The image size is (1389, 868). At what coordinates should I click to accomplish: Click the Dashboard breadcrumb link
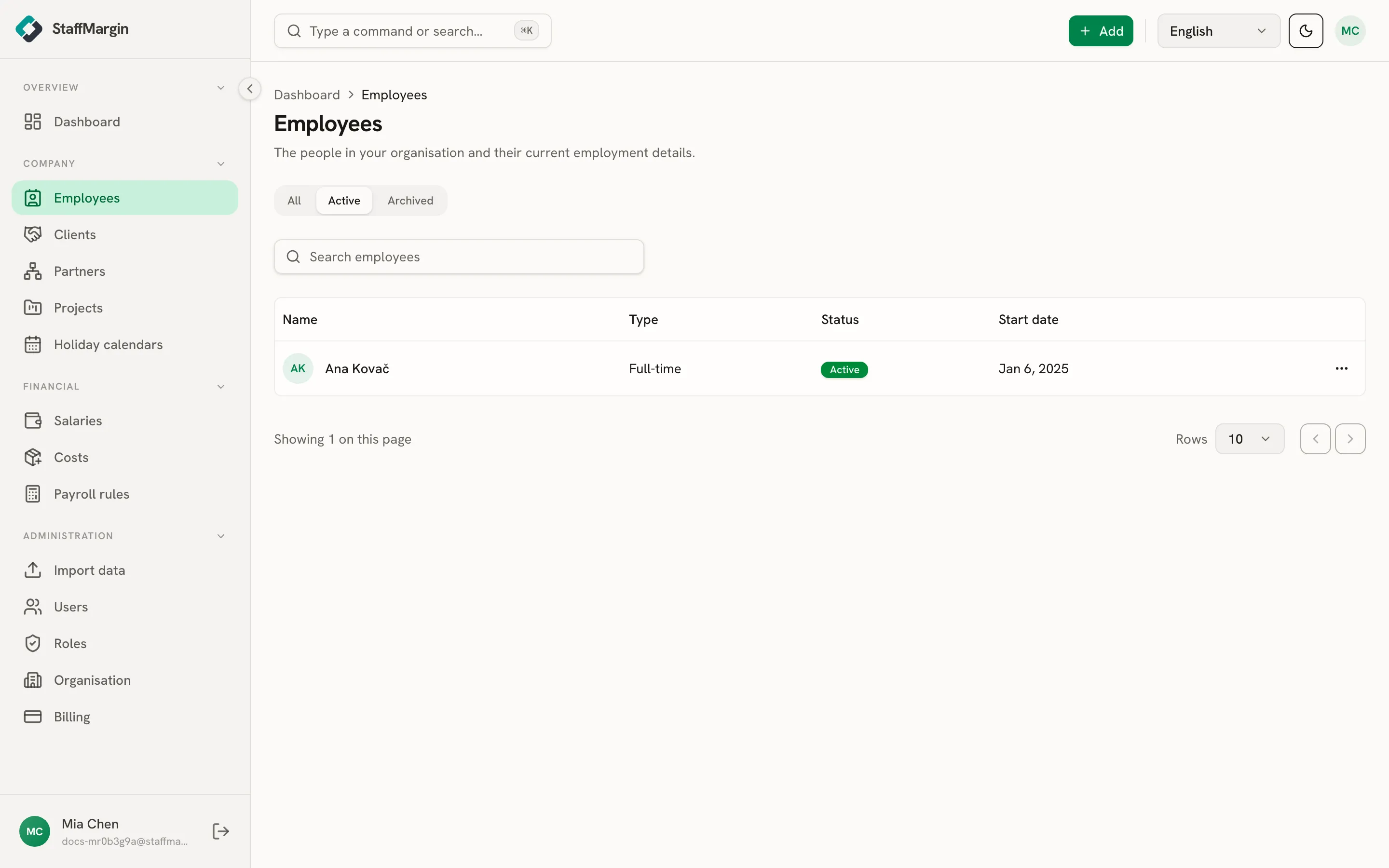[x=307, y=95]
